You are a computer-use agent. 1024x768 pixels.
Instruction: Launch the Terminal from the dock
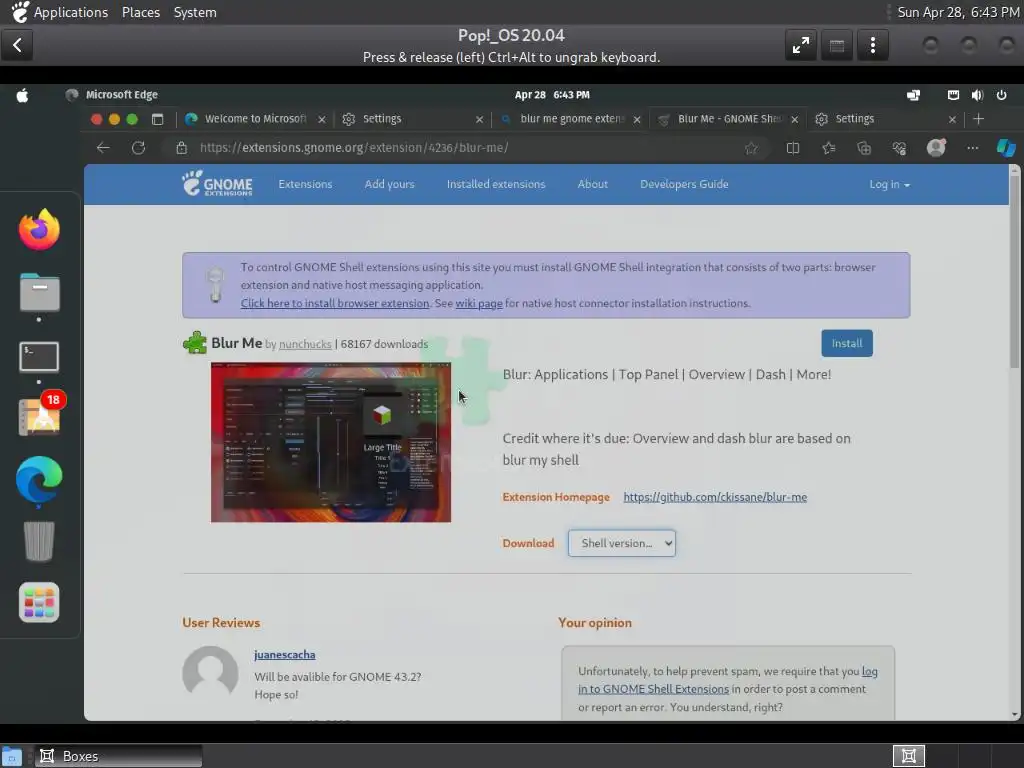pos(39,357)
